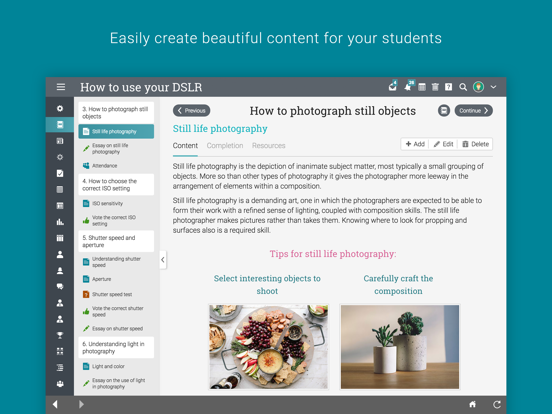The height and width of the screenshot is (414, 552).
Task: Open Vote the correct ISO setting
Action: [x=116, y=220]
